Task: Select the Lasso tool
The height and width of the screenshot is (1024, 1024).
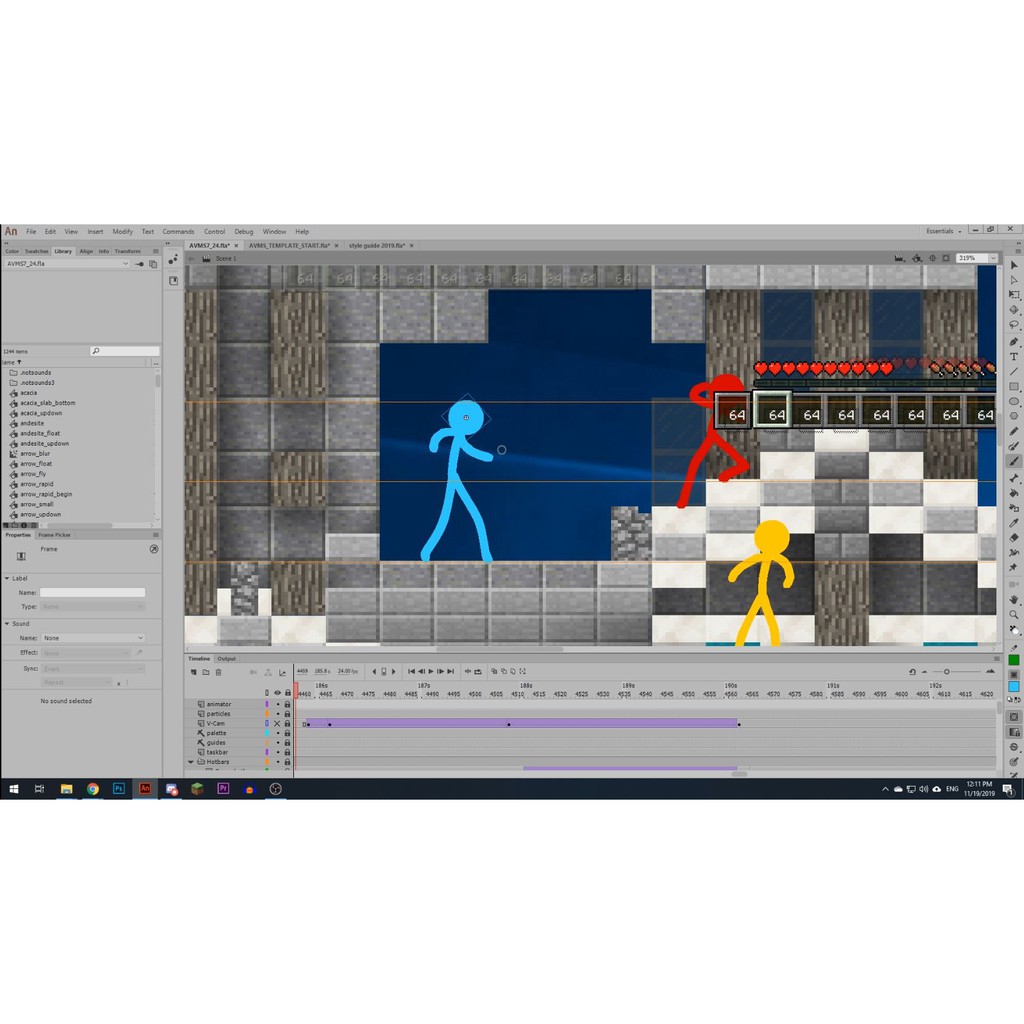Action: 1014,325
